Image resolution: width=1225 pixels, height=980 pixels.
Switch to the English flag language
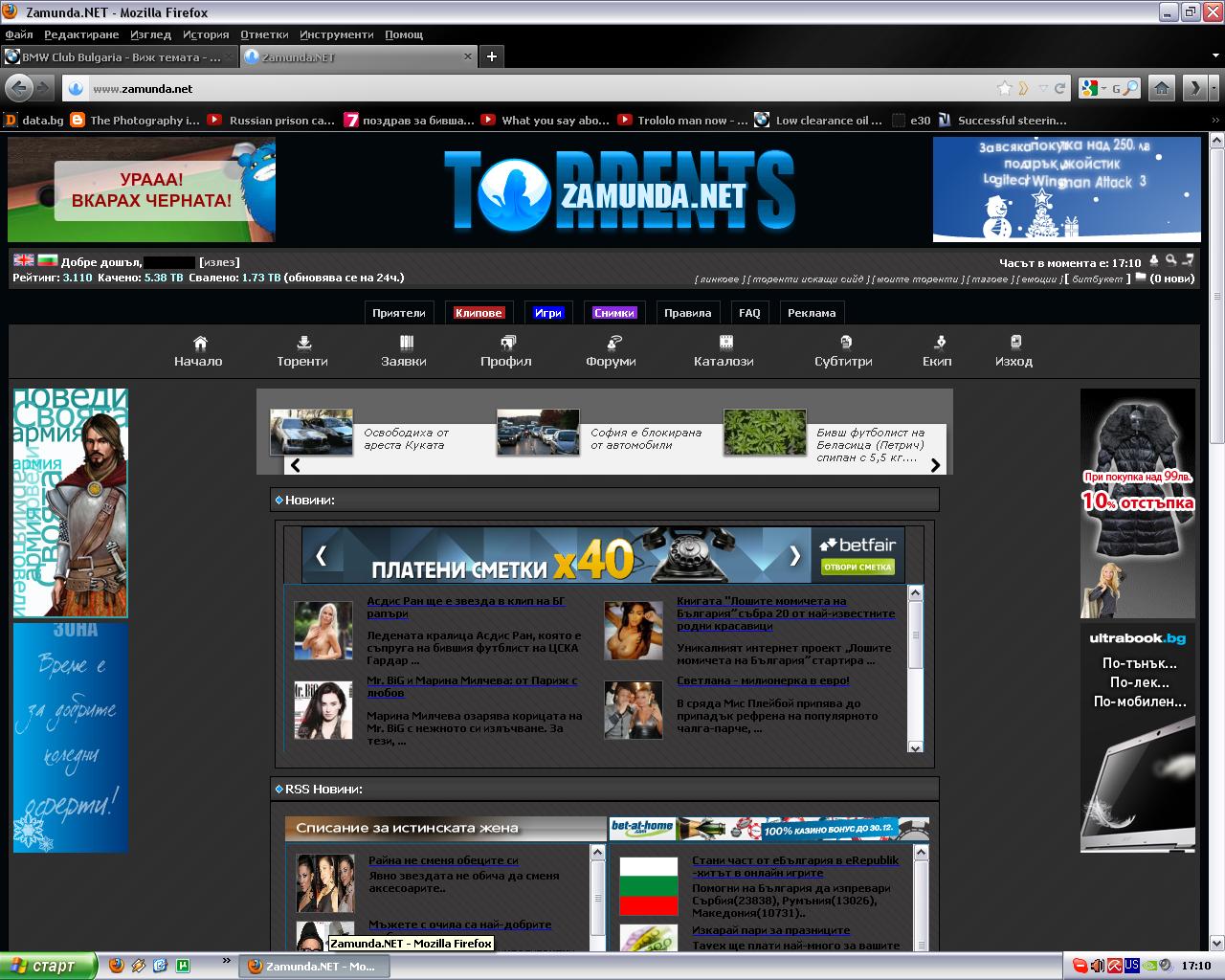point(24,260)
